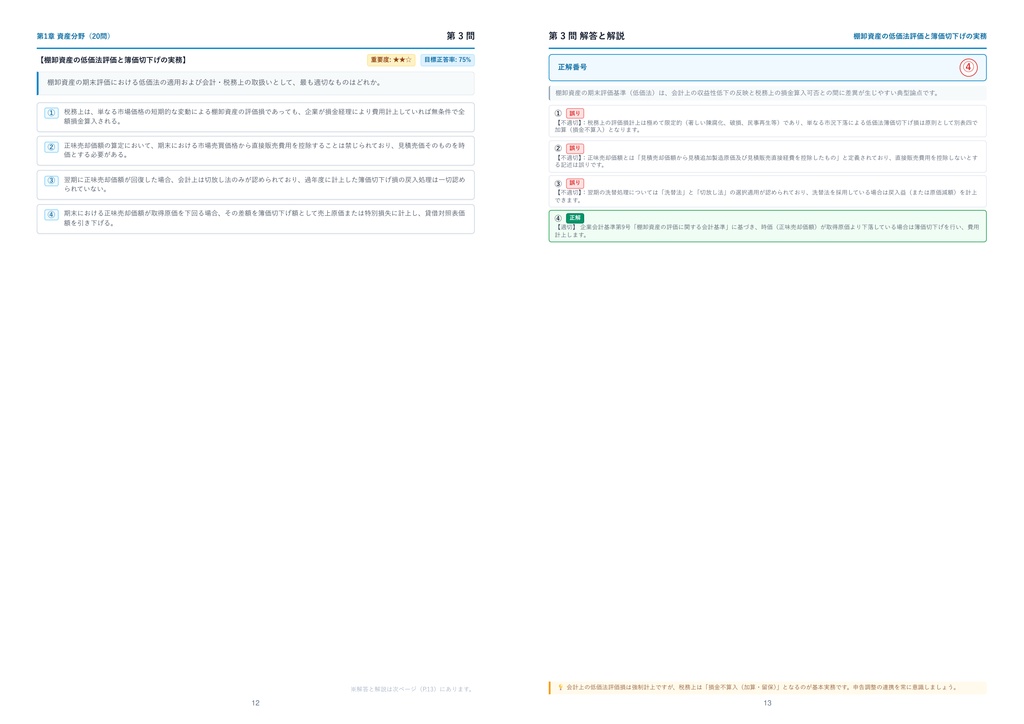Click page number 12

pos(255,703)
